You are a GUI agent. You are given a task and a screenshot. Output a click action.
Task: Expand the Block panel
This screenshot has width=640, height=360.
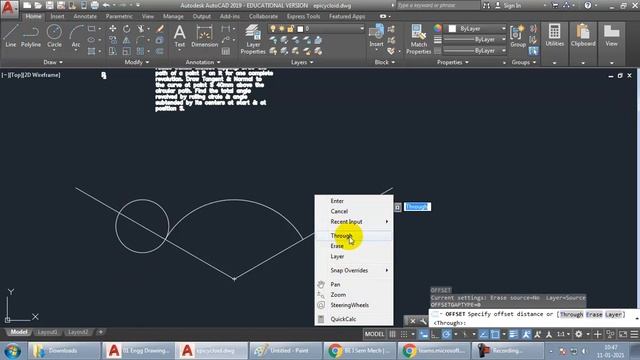pyautogui.click(x=384, y=62)
